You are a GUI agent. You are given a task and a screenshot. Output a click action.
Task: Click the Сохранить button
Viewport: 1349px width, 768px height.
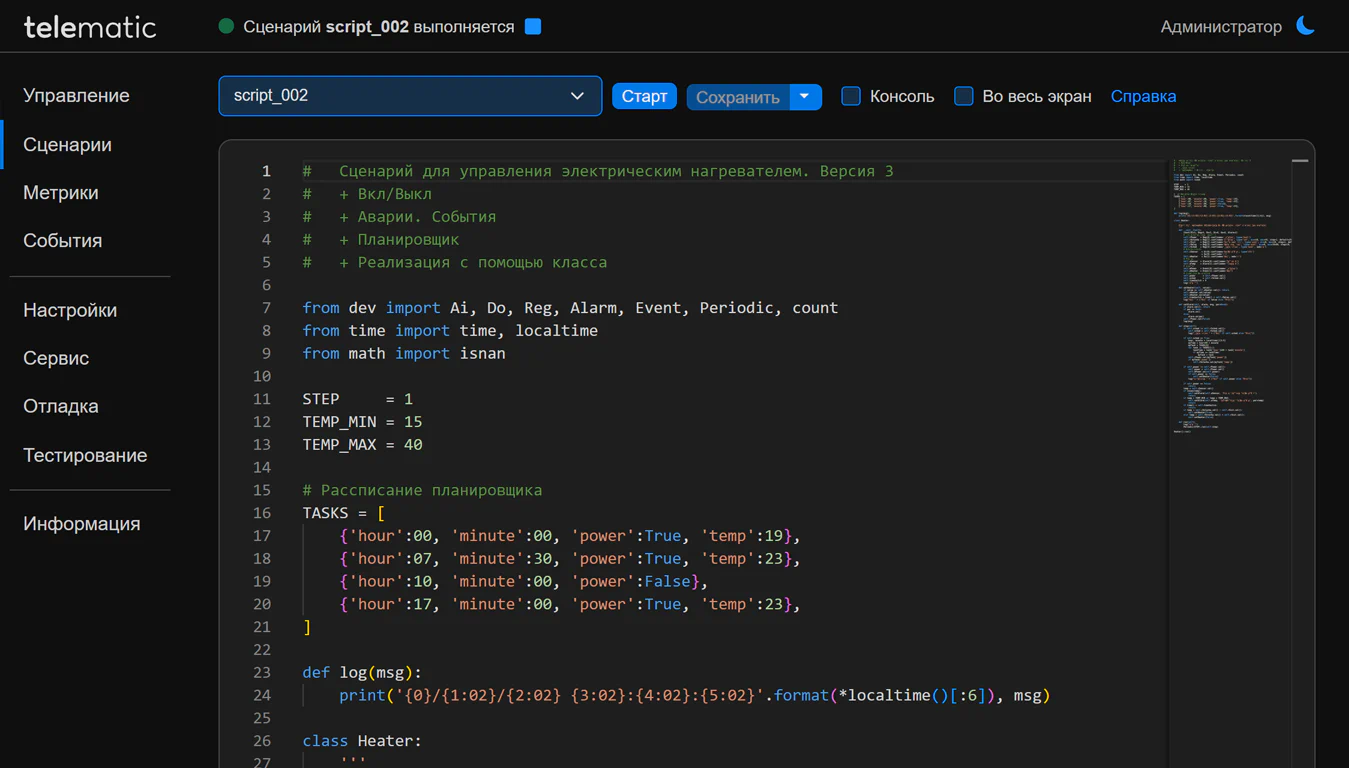point(738,96)
